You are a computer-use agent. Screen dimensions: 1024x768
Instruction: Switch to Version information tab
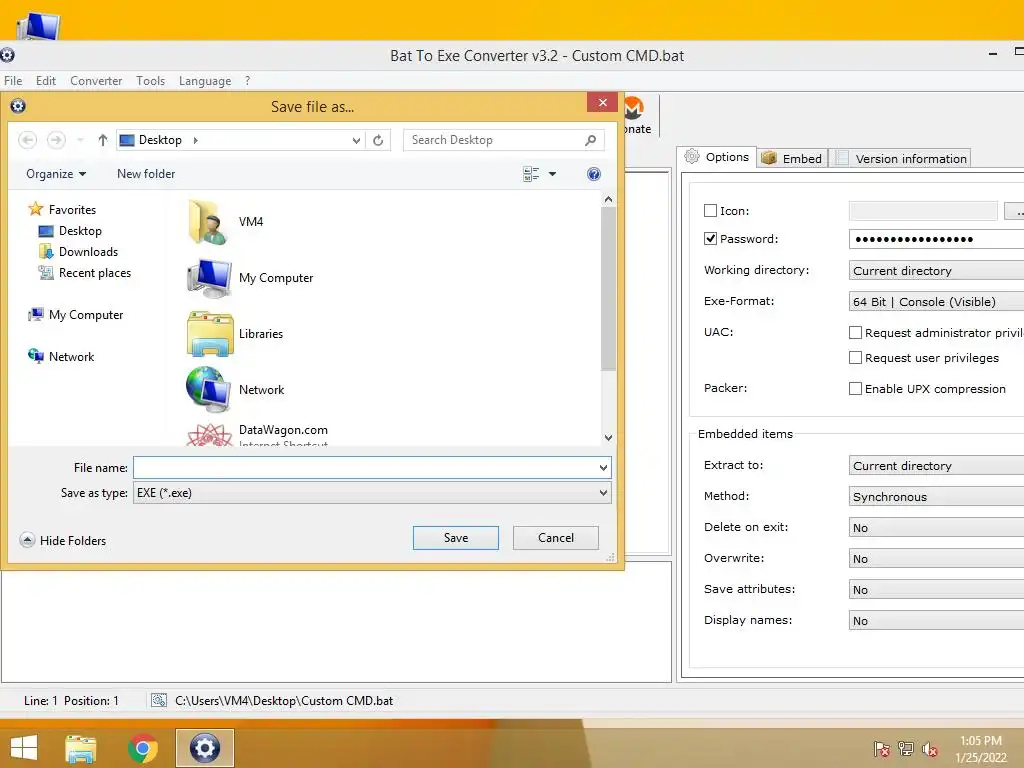click(x=901, y=159)
